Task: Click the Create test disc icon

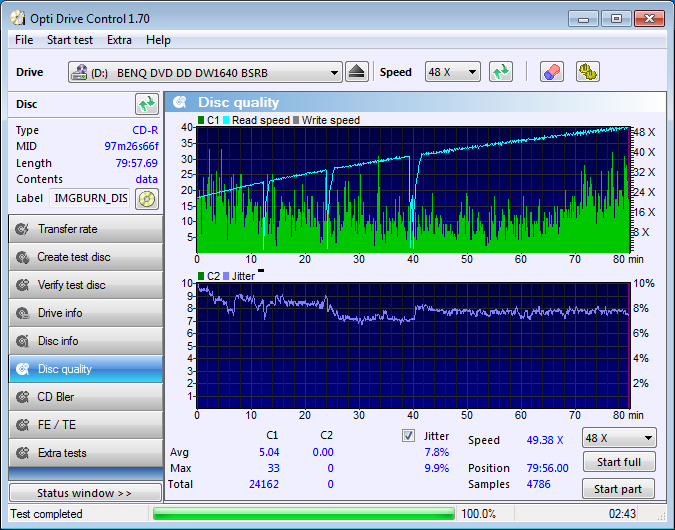Action: point(22,257)
